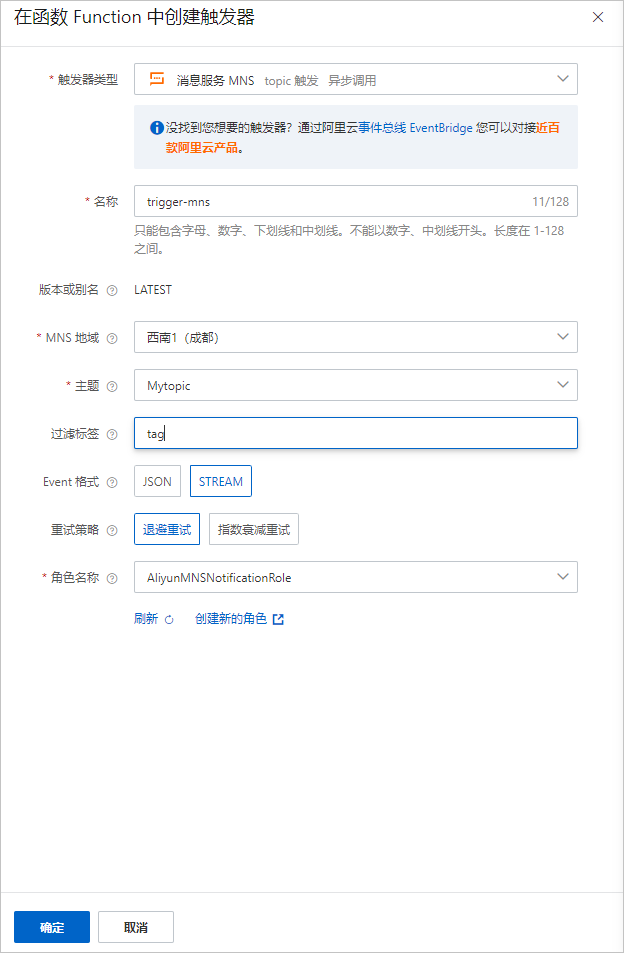Open help icon beside 角色名称
624x953 pixels.
point(112,579)
